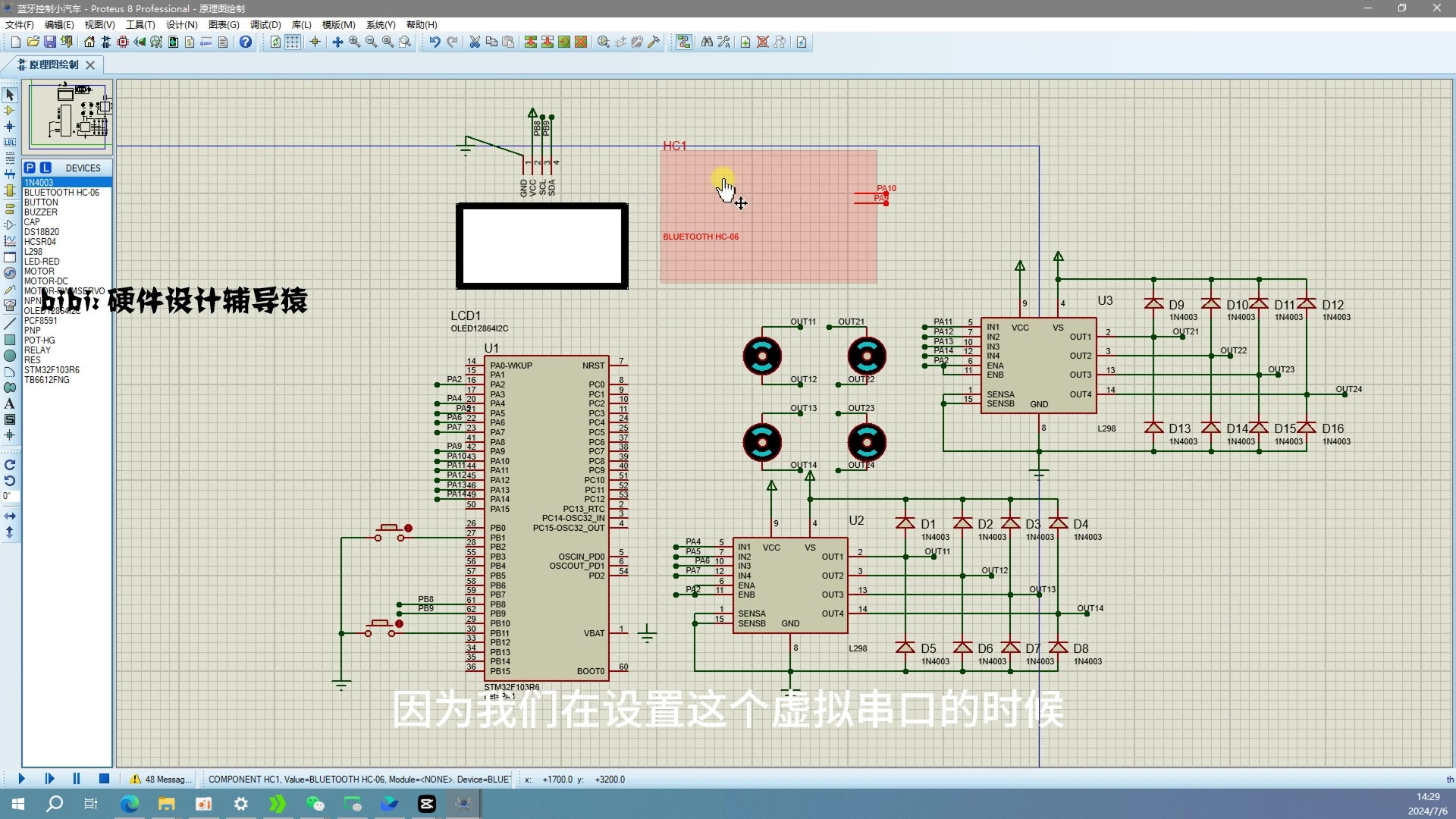
Task: Click the L library manage button
Action: pyautogui.click(x=45, y=168)
